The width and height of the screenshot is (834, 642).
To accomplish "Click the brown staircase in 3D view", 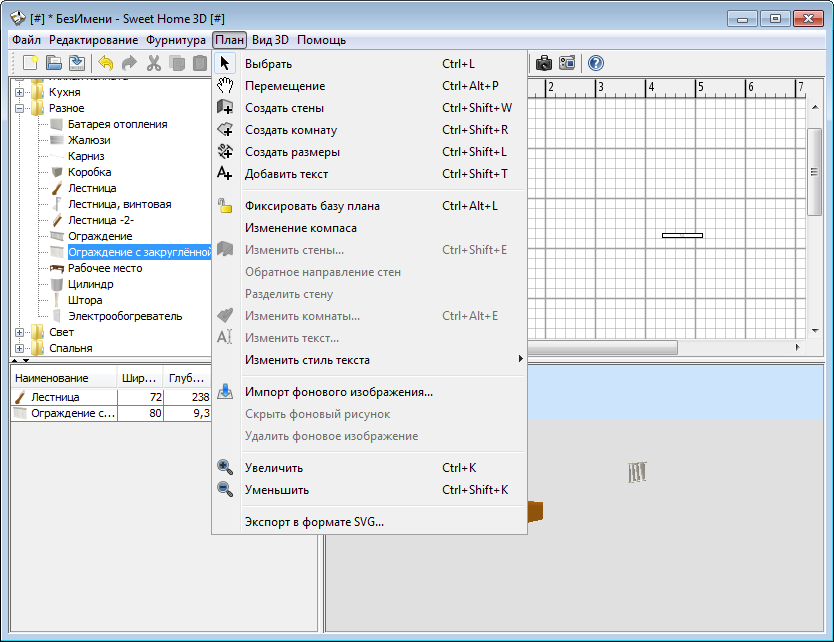I will click(x=535, y=511).
